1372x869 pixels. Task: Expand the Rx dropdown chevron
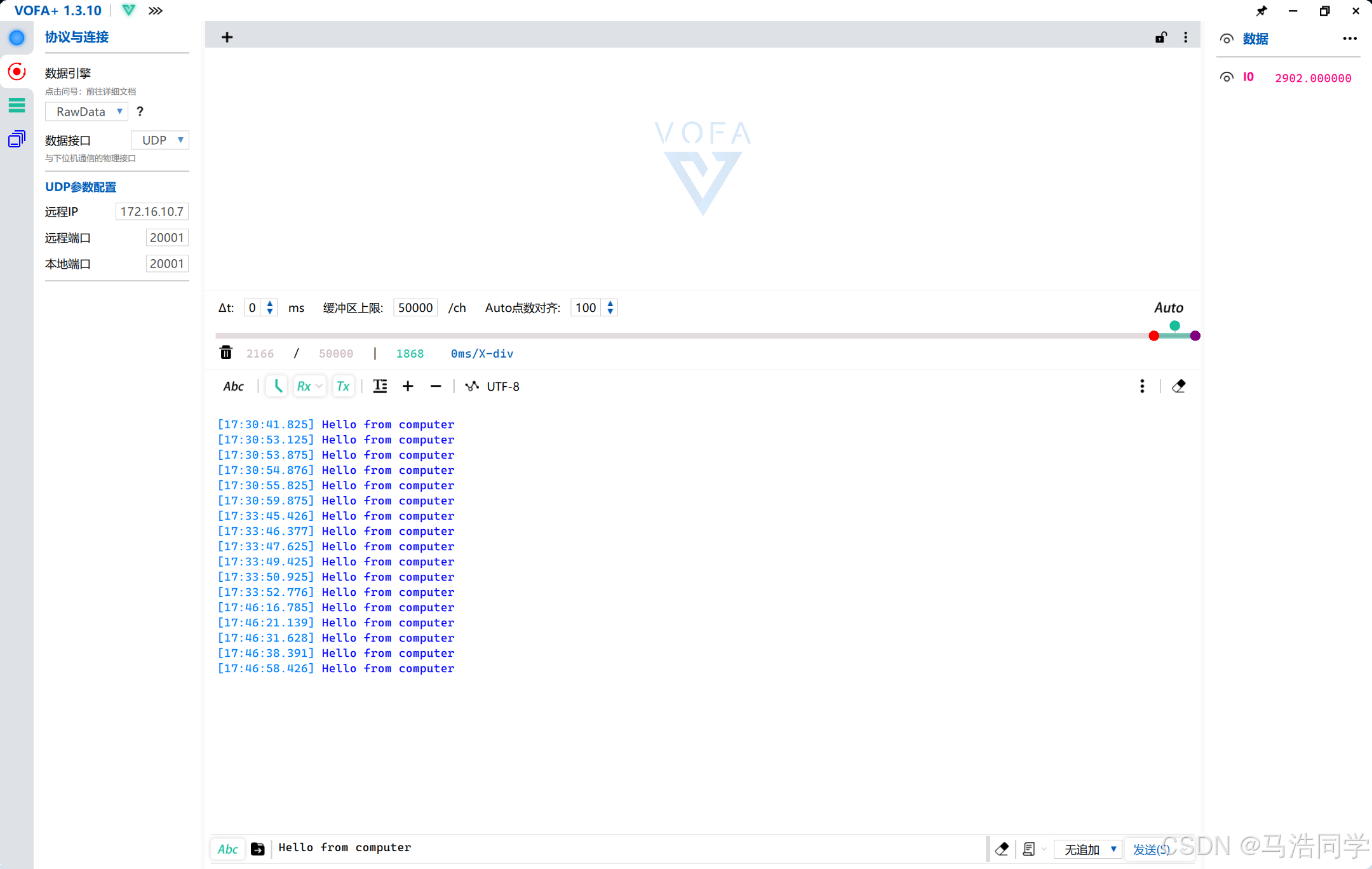(x=319, y=386)
